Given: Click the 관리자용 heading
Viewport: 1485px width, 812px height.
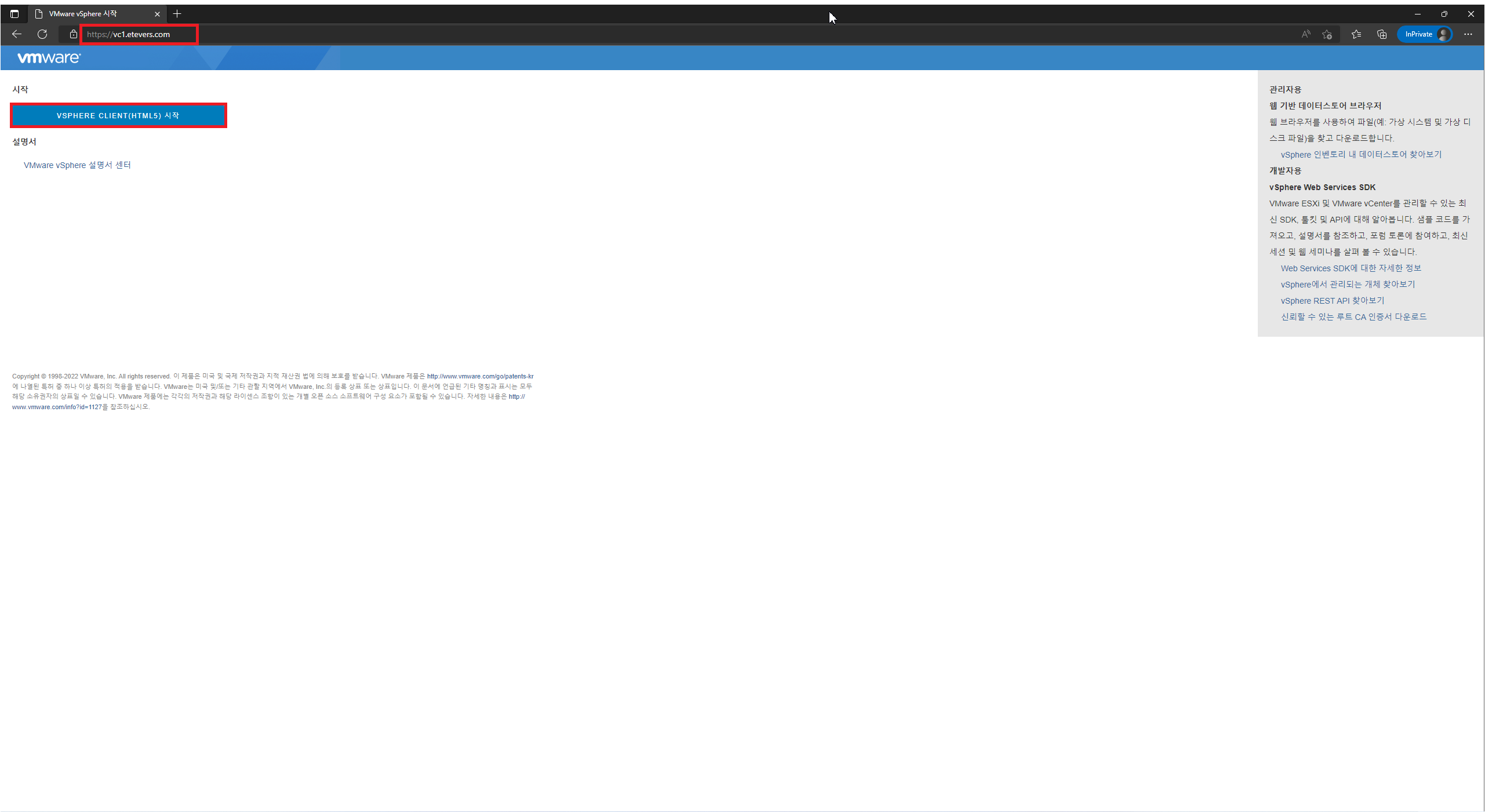Looking at the screenshot, I should tap(1285, 90).
